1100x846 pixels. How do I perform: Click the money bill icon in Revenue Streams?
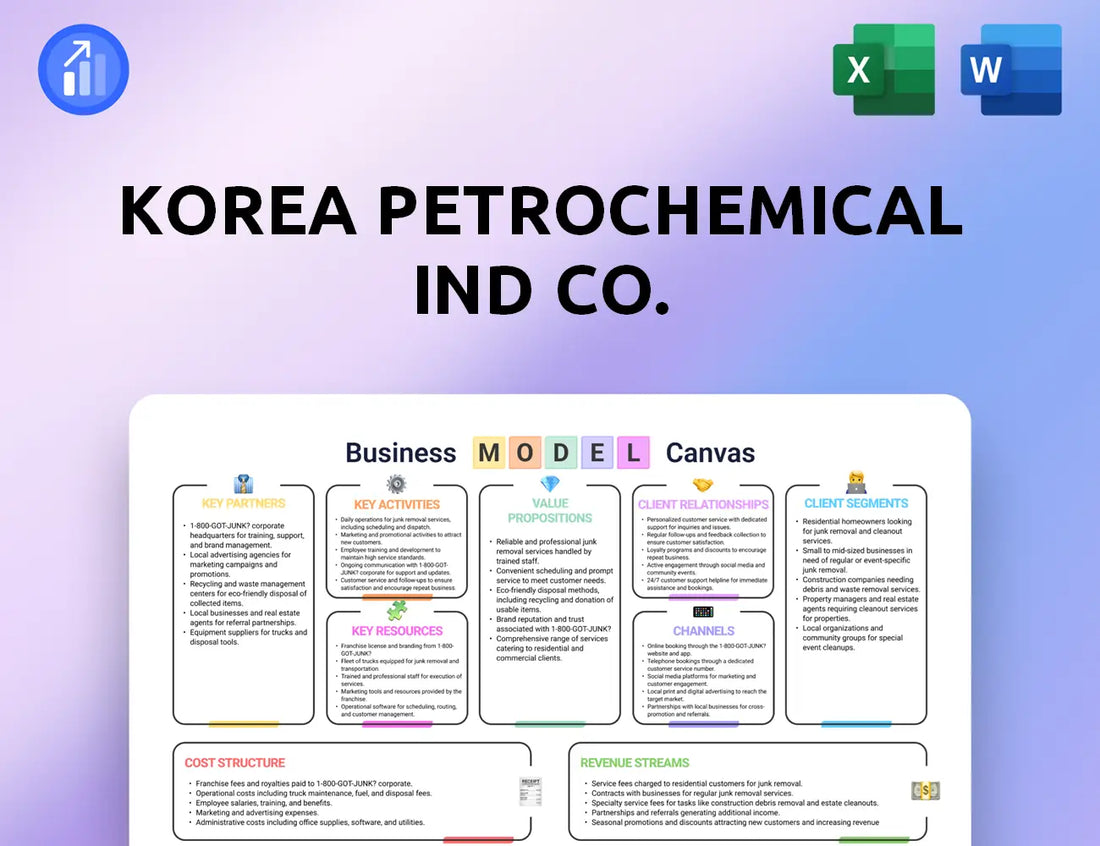coord(925,791)
